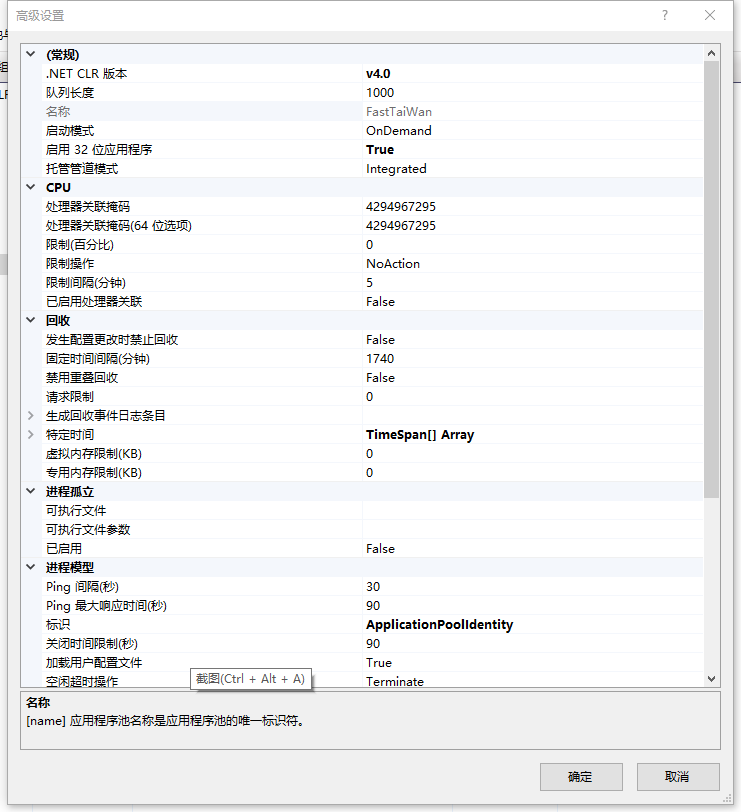Select the 处理器关联掩码(64 位选项) value
This screenshot has height=812, width=741.
(401, 226)
